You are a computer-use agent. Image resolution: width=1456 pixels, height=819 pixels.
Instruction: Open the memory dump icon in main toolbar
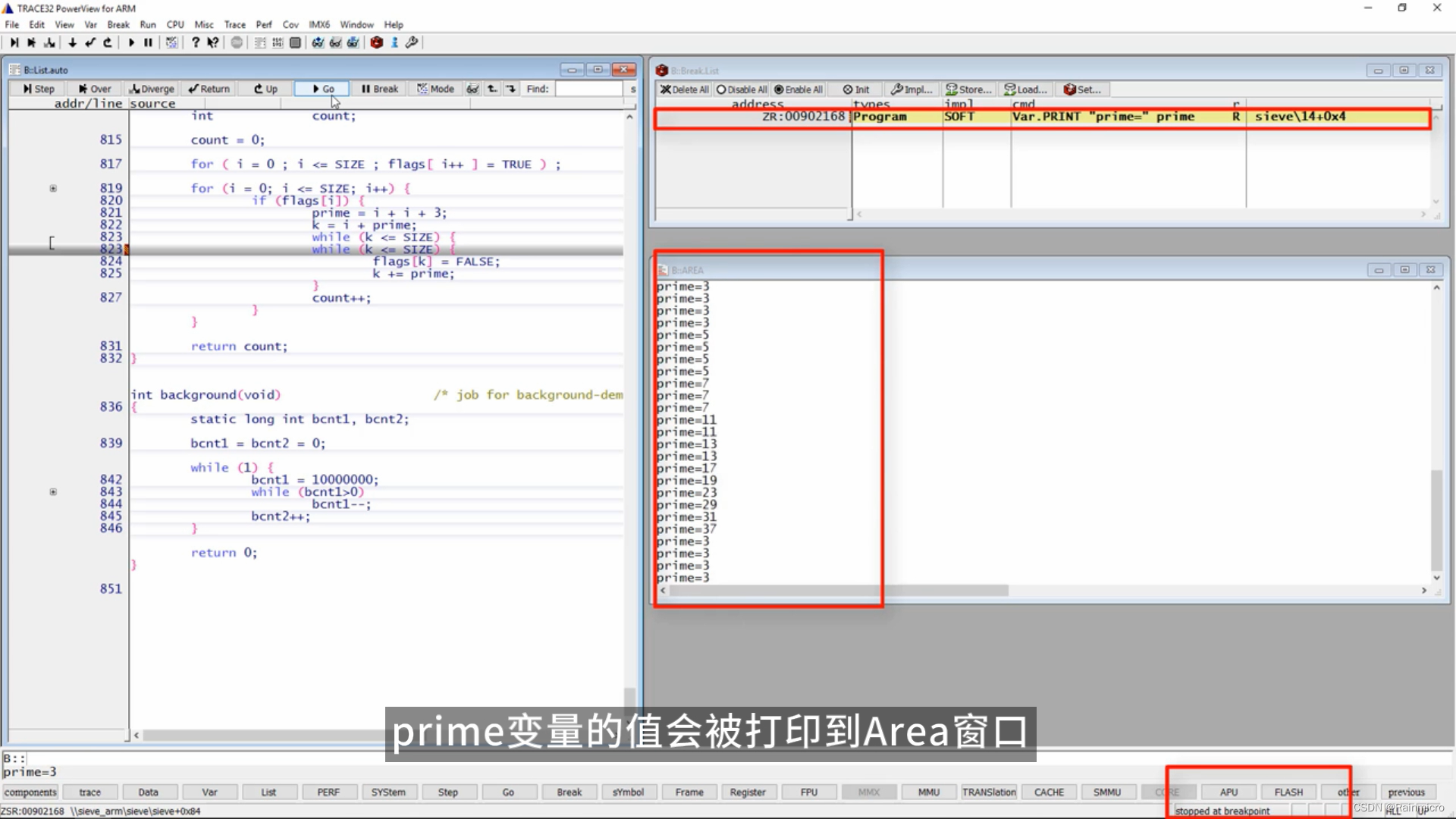(278, 42)
